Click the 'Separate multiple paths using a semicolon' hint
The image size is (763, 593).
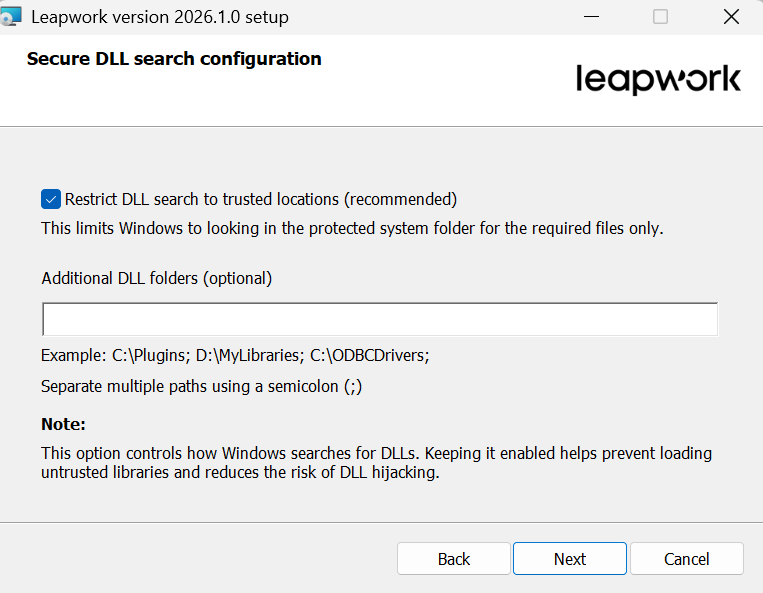click(201, 386)
